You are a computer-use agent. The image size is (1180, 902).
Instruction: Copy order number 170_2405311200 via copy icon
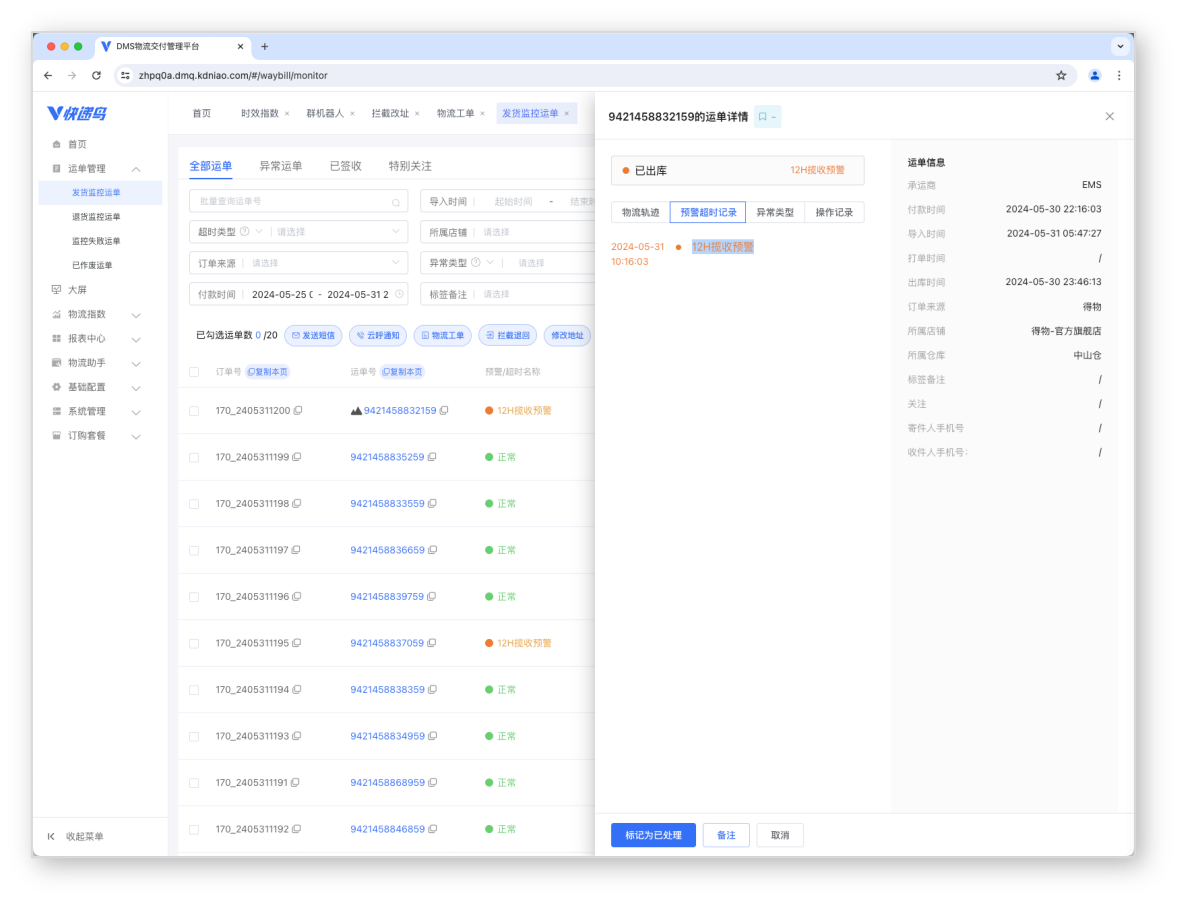pyautogui.click(x=297, y=411)
